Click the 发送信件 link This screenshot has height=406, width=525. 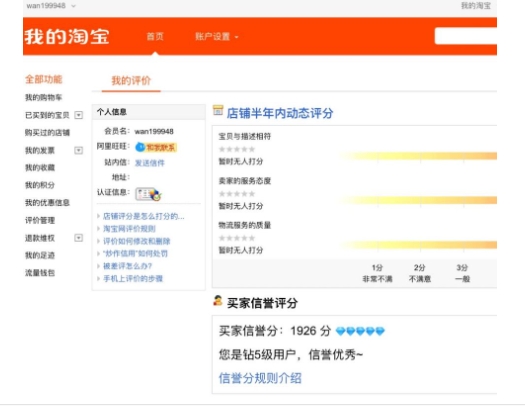coord(150,163)
